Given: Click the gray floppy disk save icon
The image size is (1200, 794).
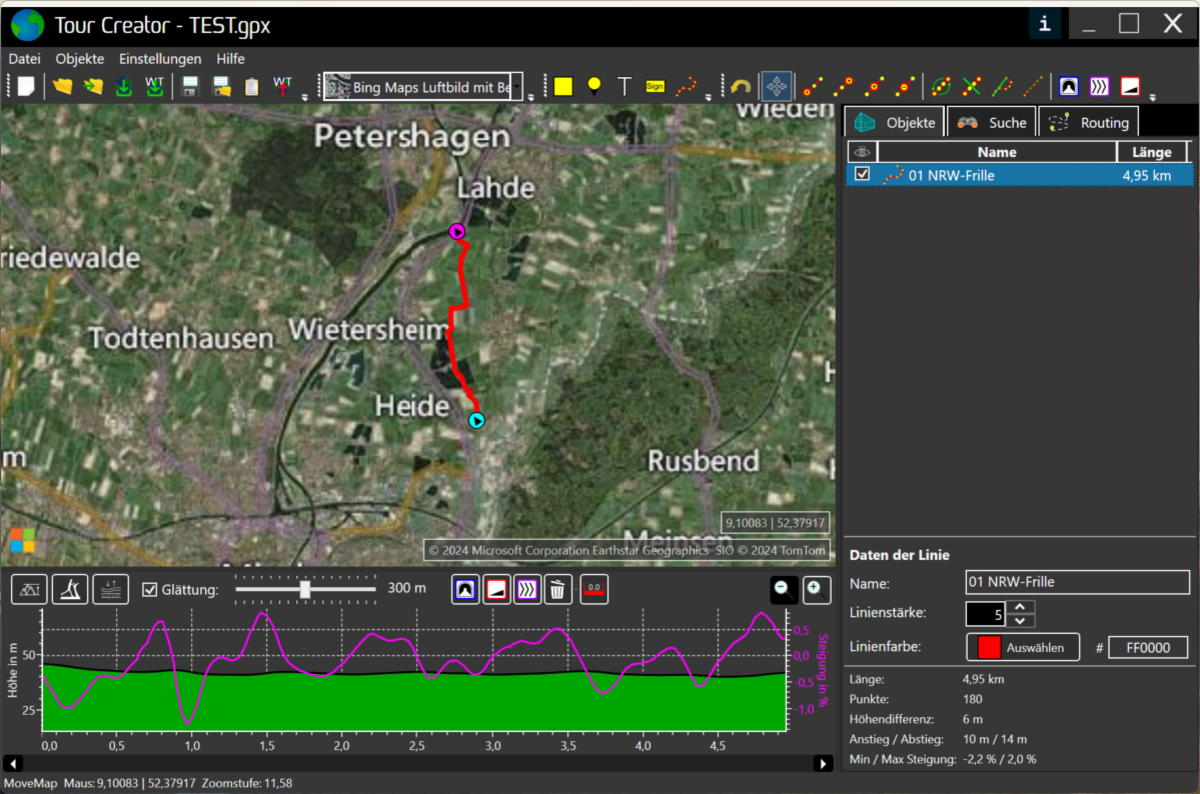Looking at the screenshot, I should click(190, 86).
